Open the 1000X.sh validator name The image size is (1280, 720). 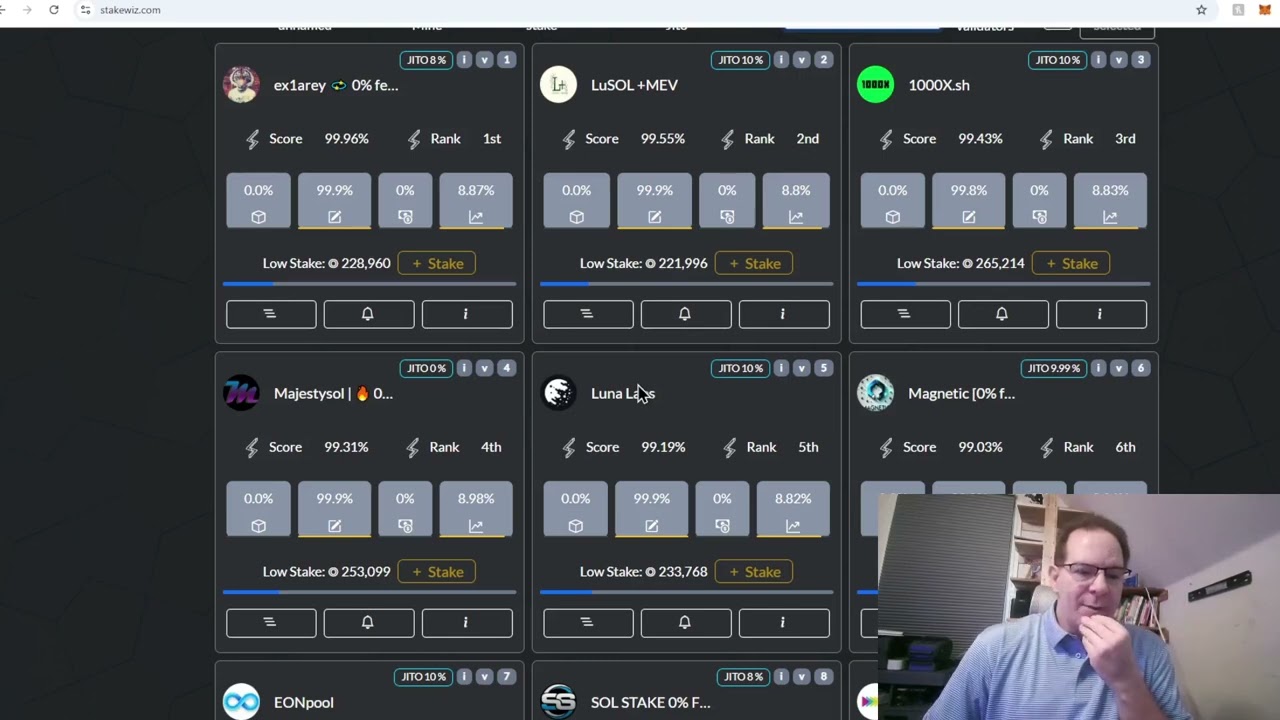[x=938, y=85]
